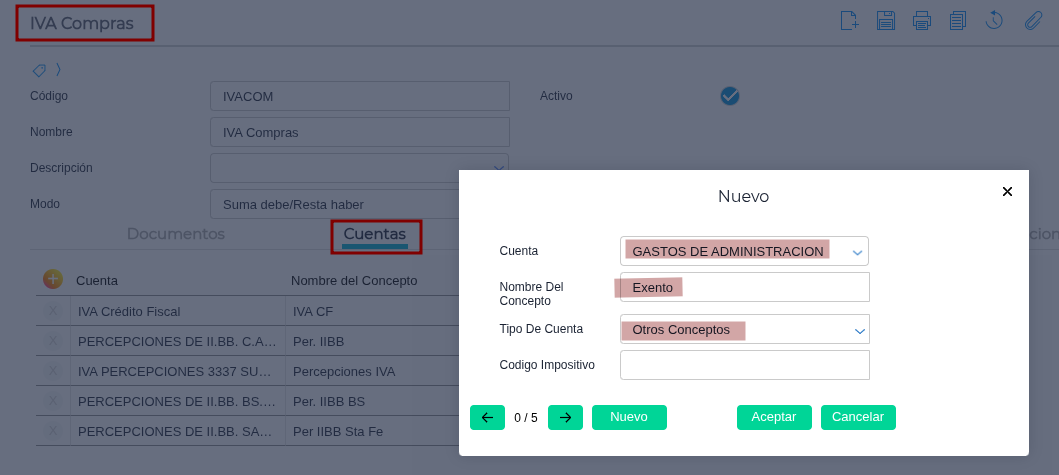Screen dimensions: 1059x475
Task: Click the copy document icon
Action: 957,20
